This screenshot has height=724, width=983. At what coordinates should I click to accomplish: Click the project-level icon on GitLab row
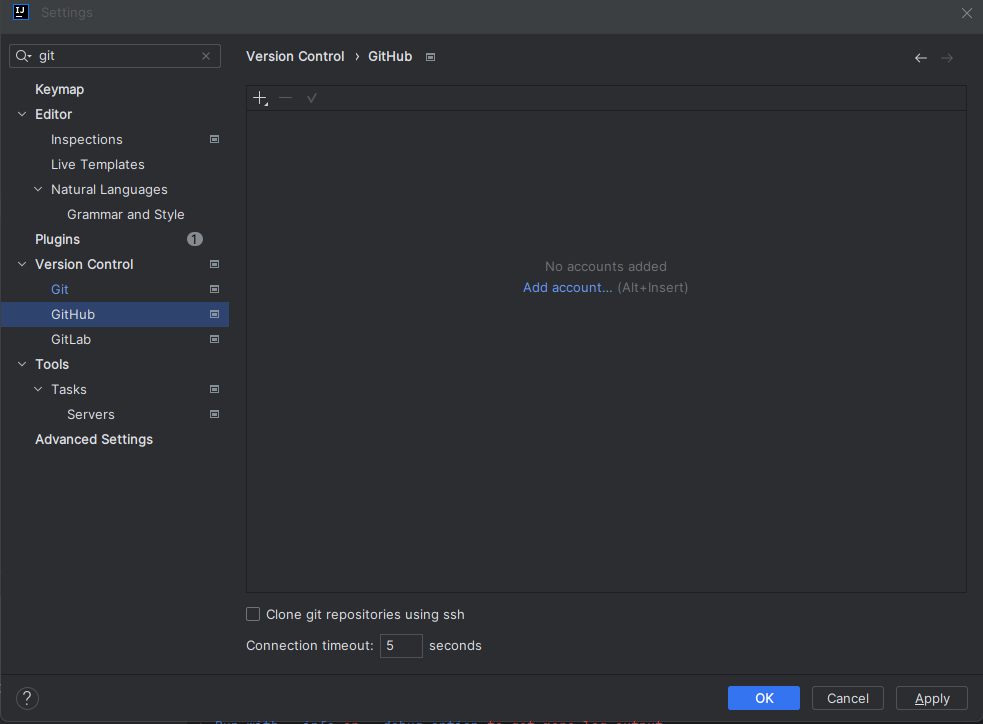(214, 340)
